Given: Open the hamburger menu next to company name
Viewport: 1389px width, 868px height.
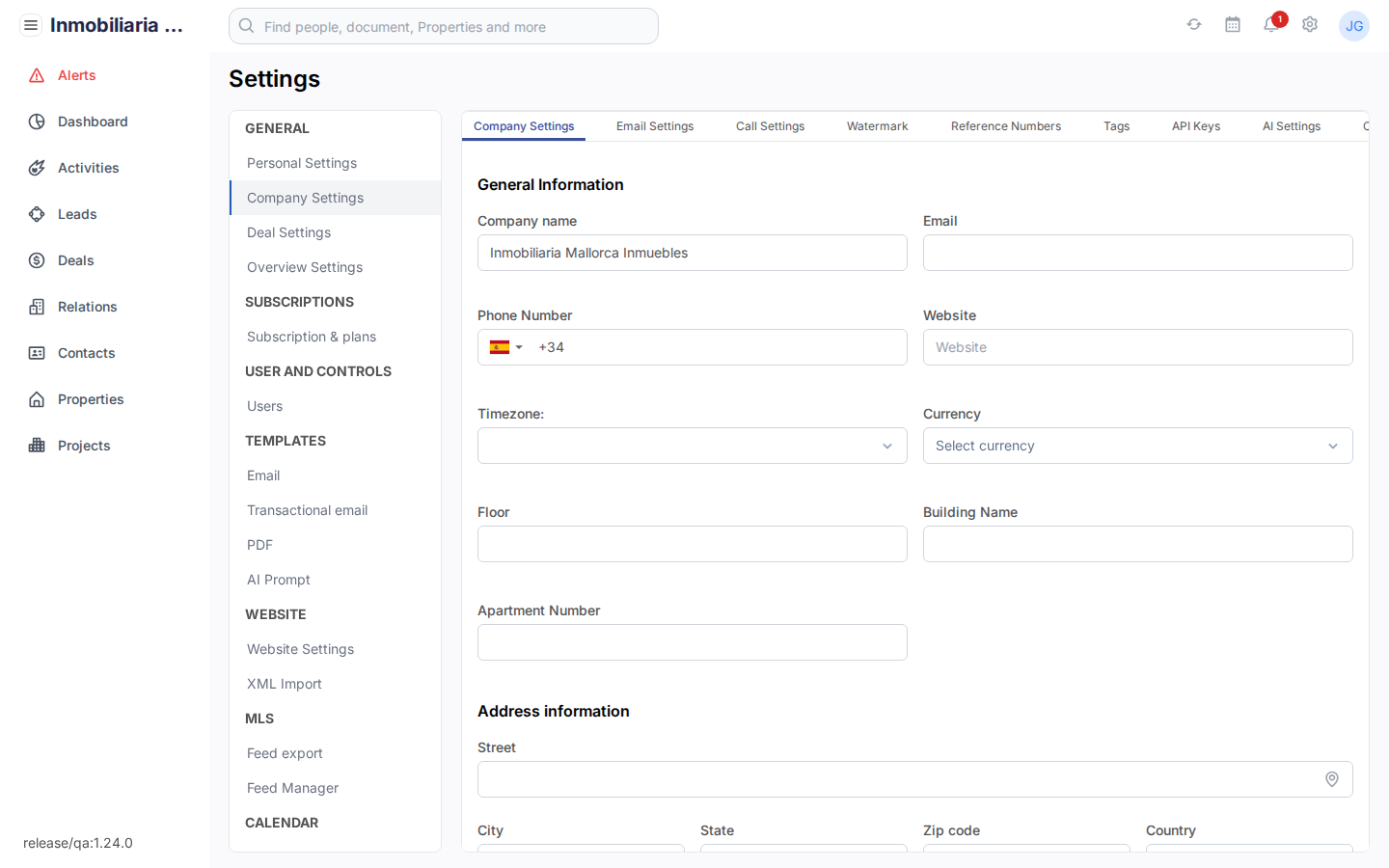Looking at the screenshot, I should [31, 24].
